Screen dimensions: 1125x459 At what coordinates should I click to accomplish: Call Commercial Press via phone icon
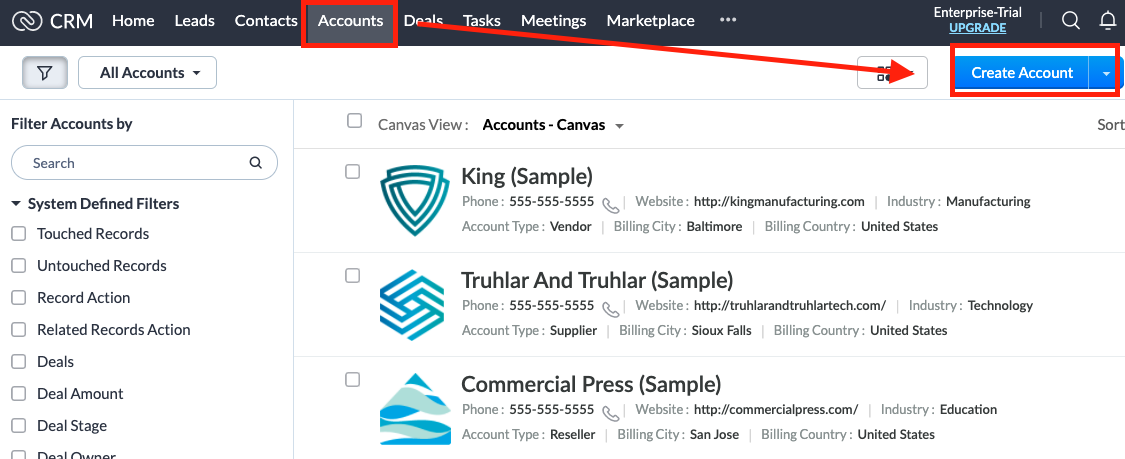(x=611, y=414)
